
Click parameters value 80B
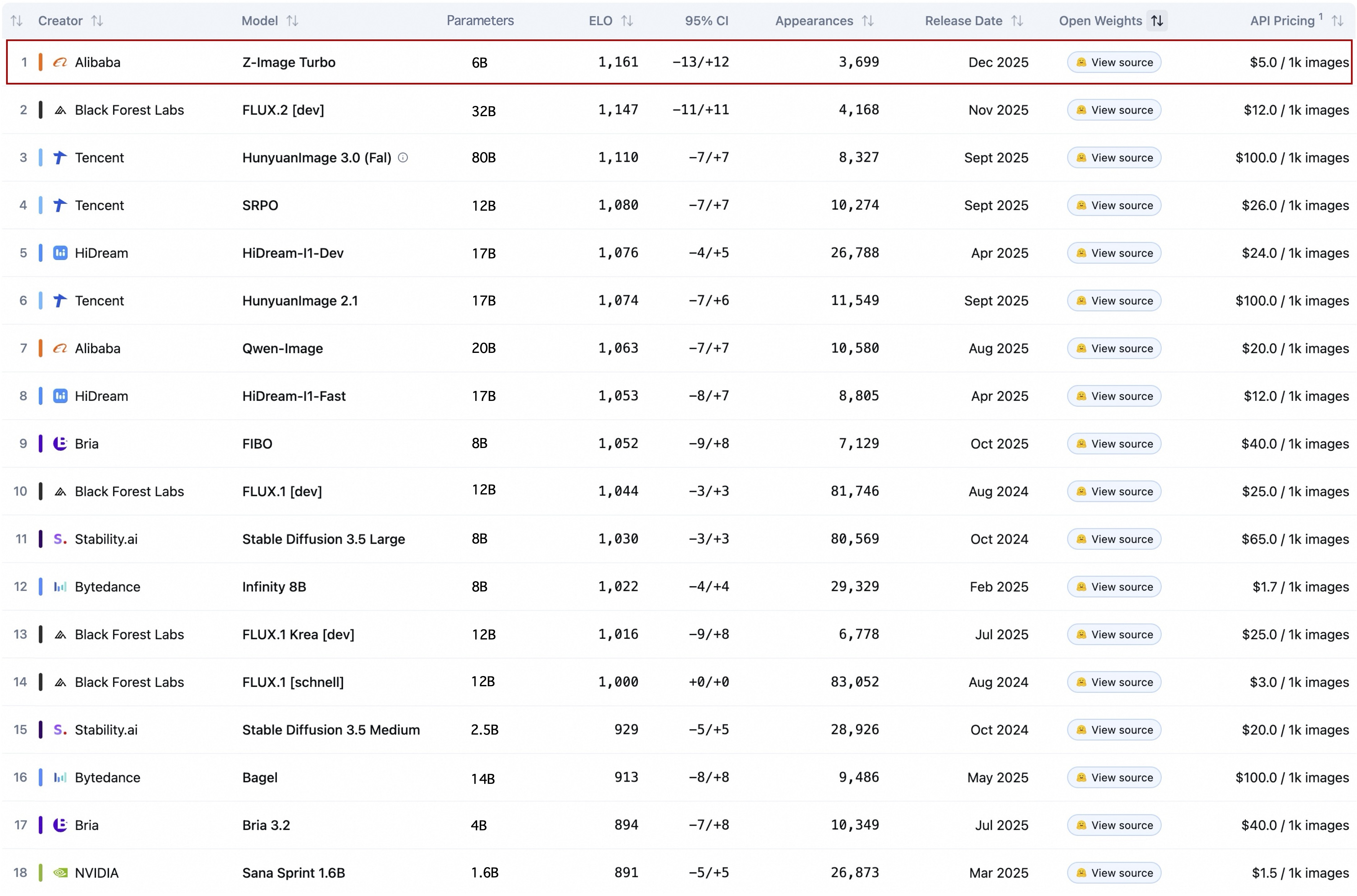[x=484, y=158]
